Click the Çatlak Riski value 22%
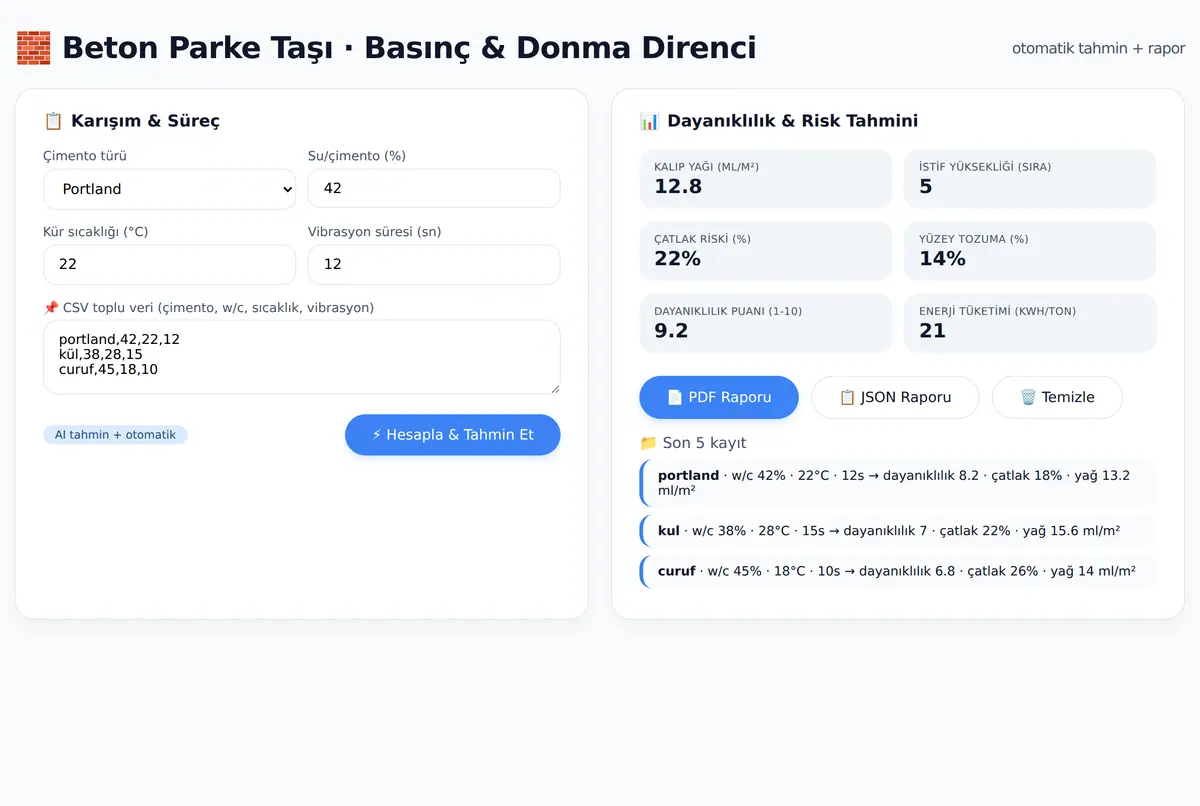Viewport: 1200px width, 806px height. click(x=678, y=259)
